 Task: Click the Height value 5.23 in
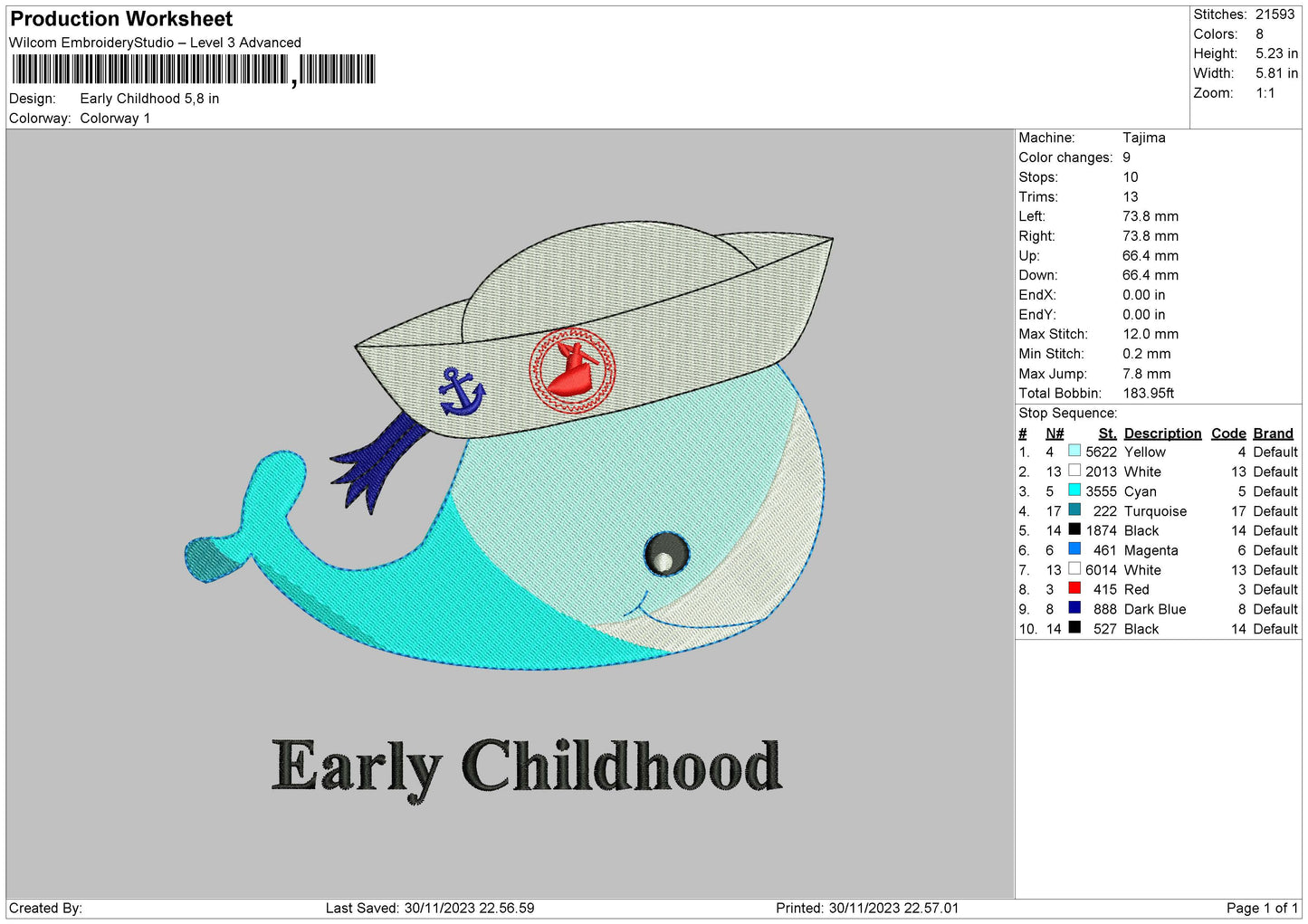click(1276, 54)
